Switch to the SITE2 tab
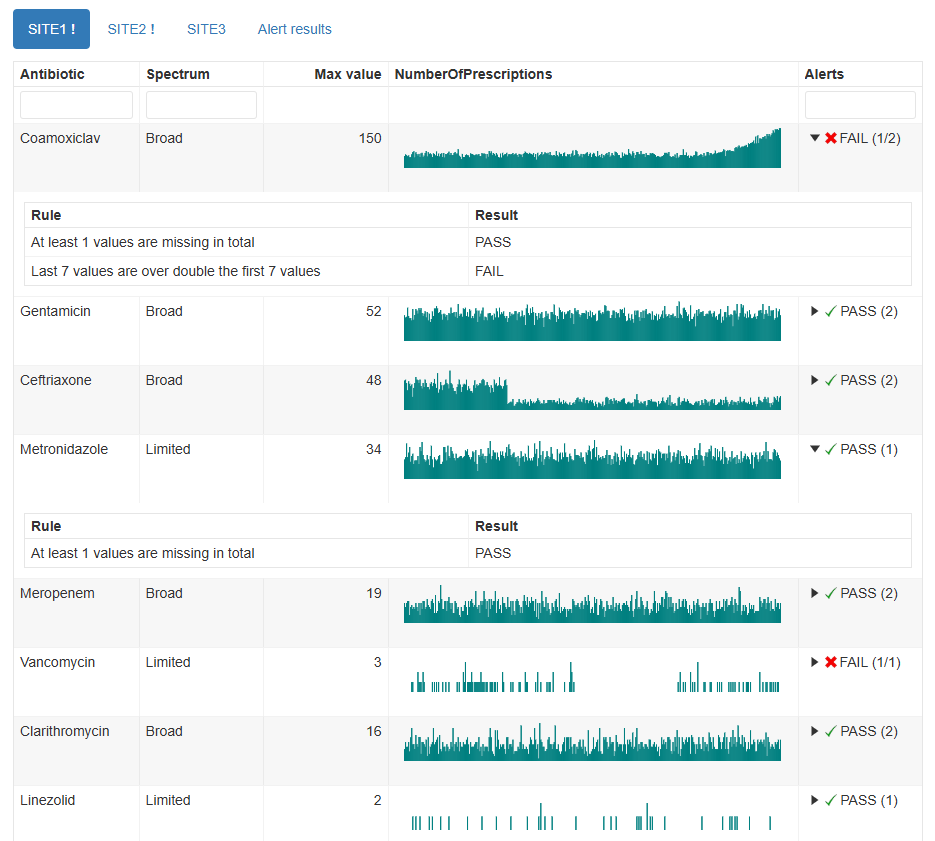 click(131, 29)
